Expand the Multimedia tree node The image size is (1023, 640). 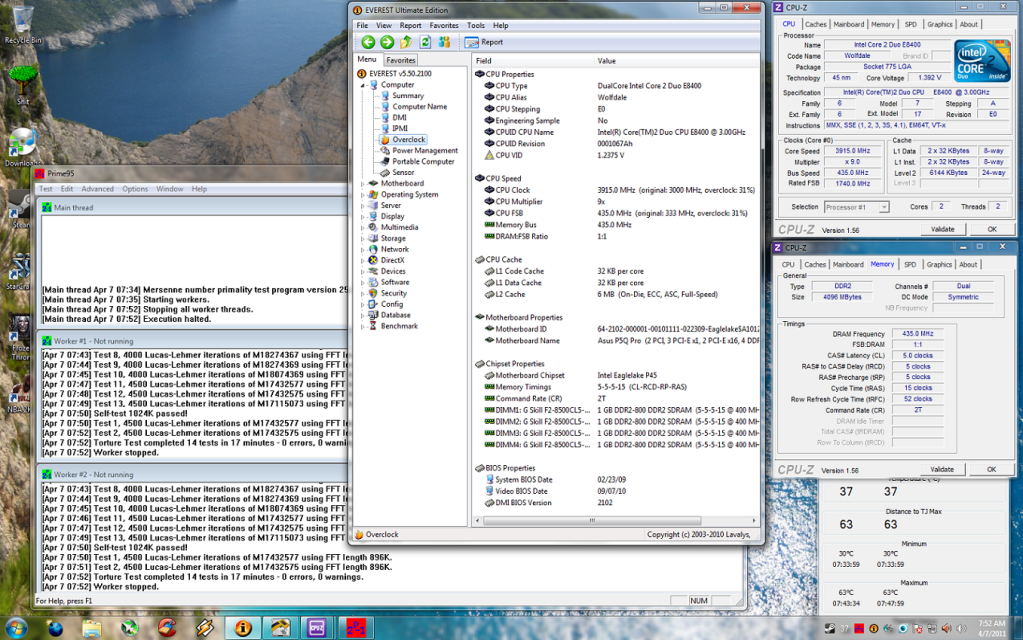click(x=363, y=228)
